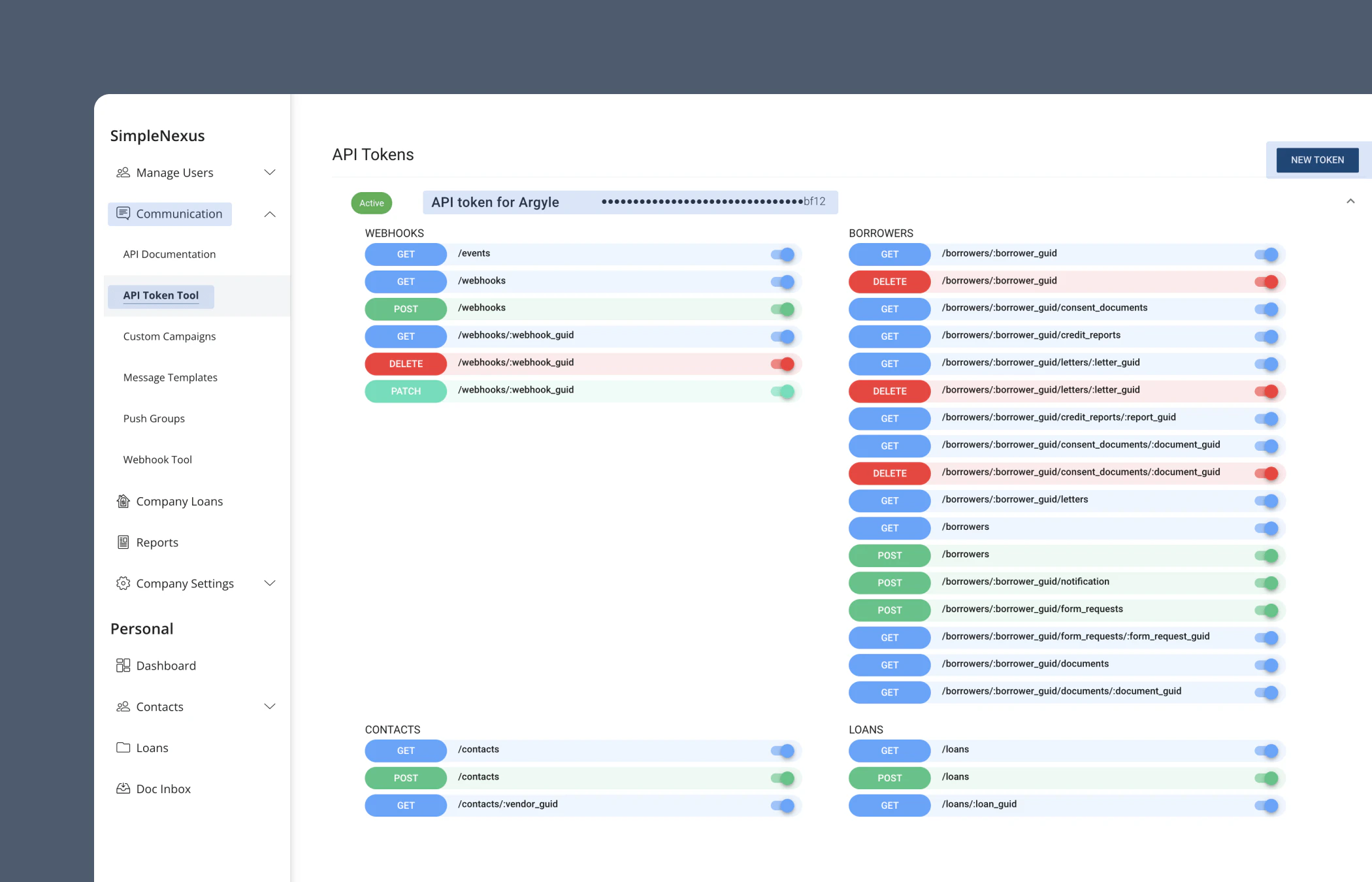The image size is (1372, 882).
Task: Select the Dashboard grid icon
Action: click(123, 665)
